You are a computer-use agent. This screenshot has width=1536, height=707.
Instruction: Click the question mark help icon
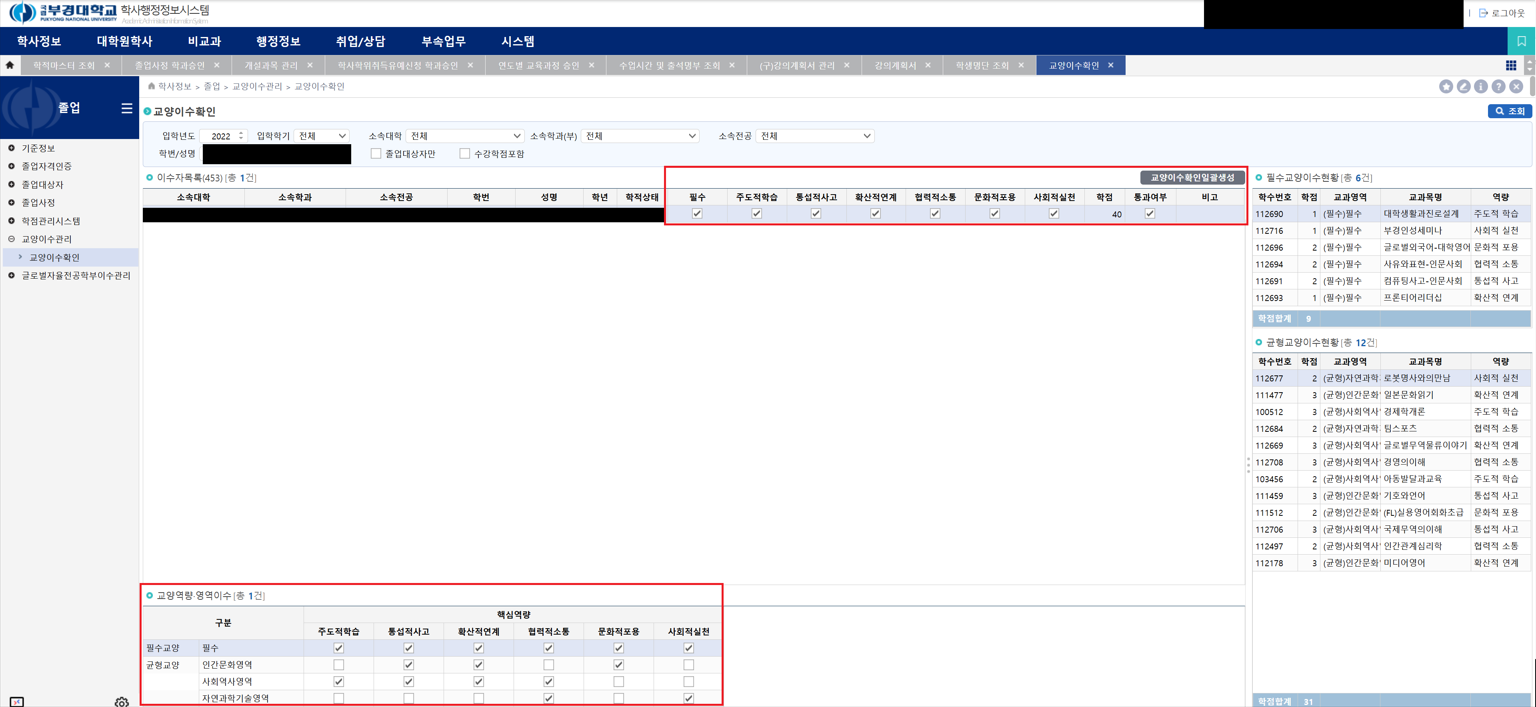pyautogui.click(x=1498, y=87)
